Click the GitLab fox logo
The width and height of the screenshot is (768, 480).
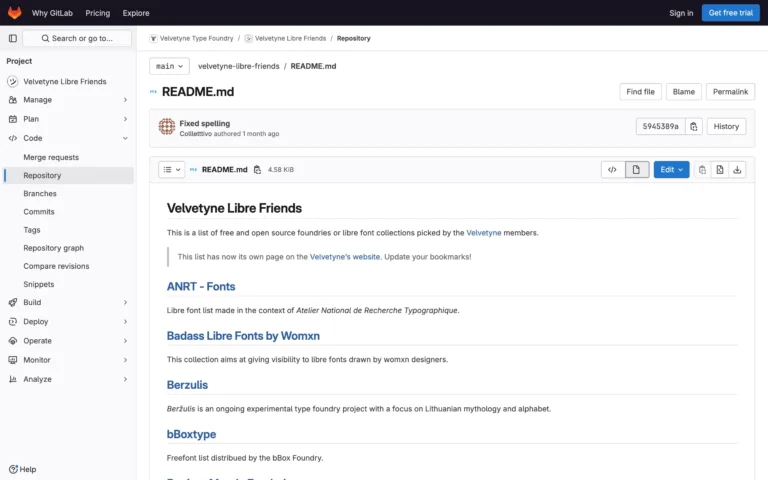14,13
